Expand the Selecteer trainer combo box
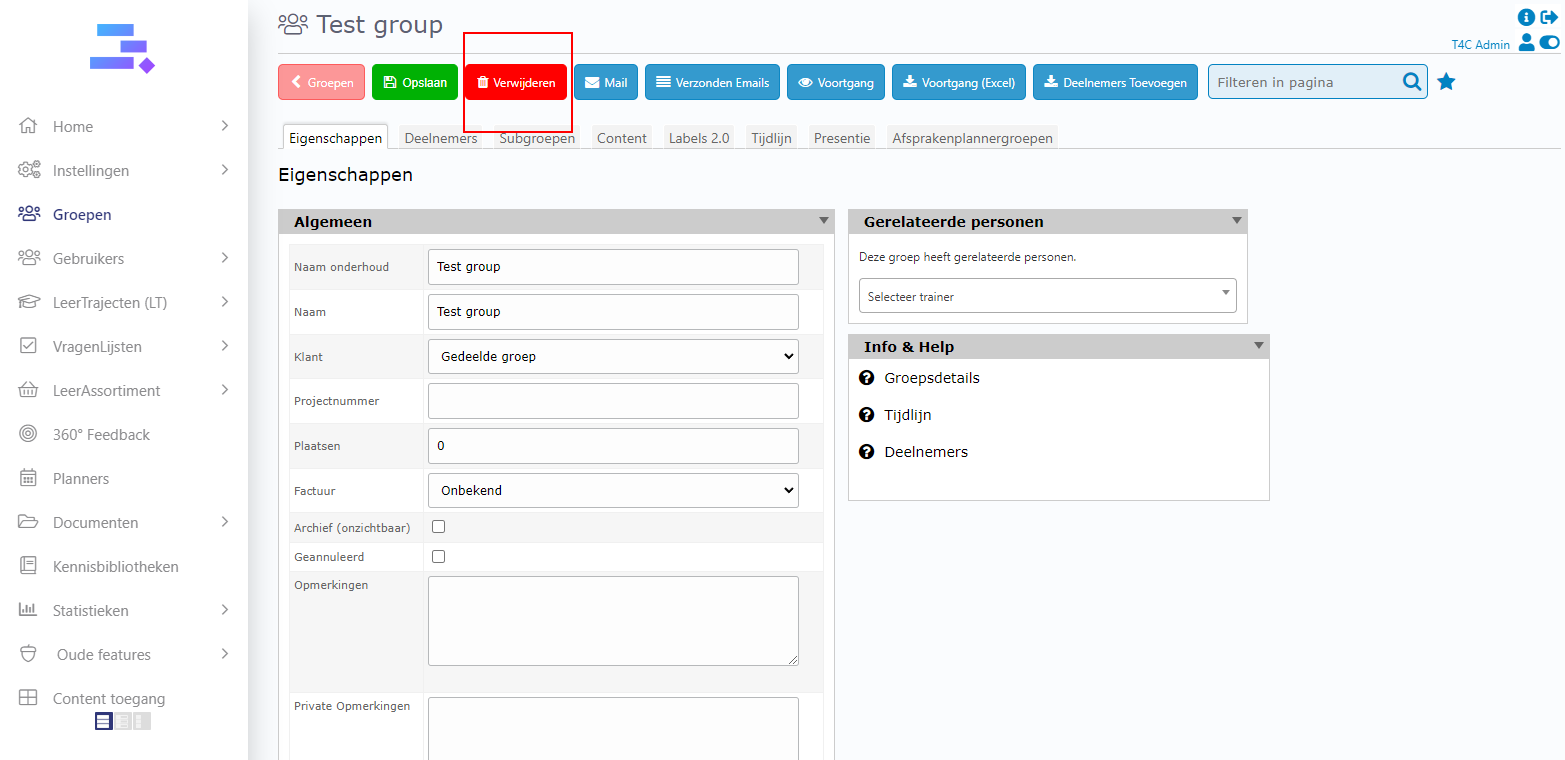Image resolution: width=1565 pixels, height=760 pixels. pyautogui.click(x=1047, y=296)
